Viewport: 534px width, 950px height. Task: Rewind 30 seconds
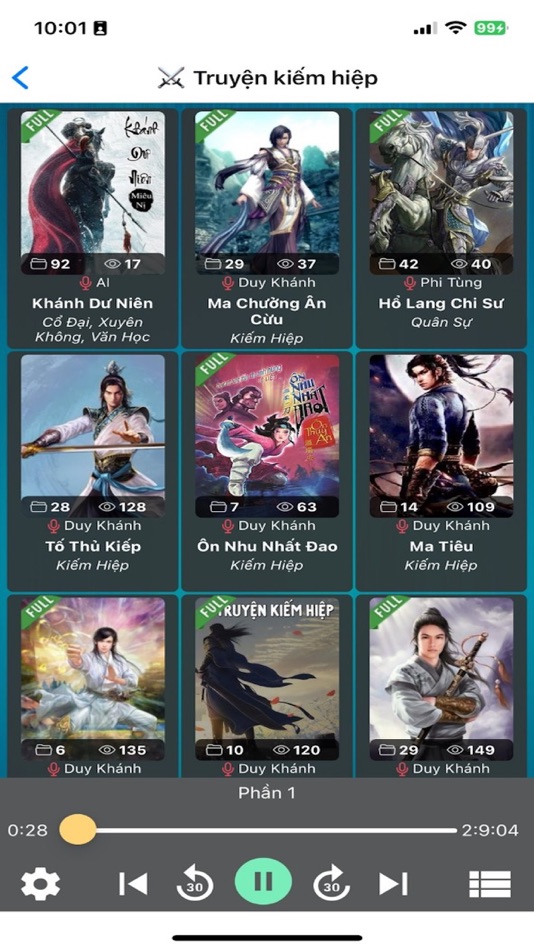coord(195,883)
